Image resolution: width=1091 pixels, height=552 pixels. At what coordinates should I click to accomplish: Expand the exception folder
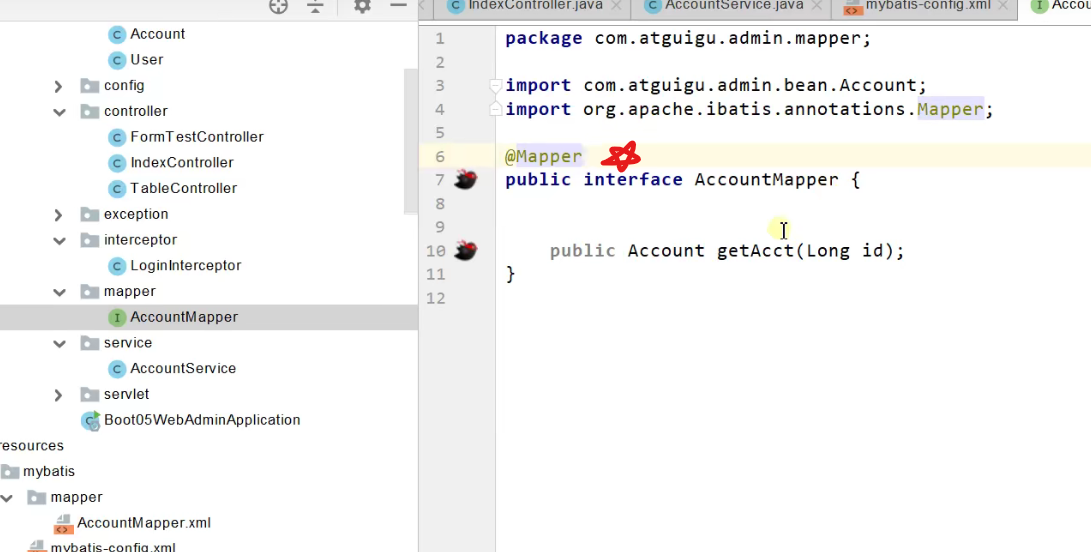coord(58,215)
